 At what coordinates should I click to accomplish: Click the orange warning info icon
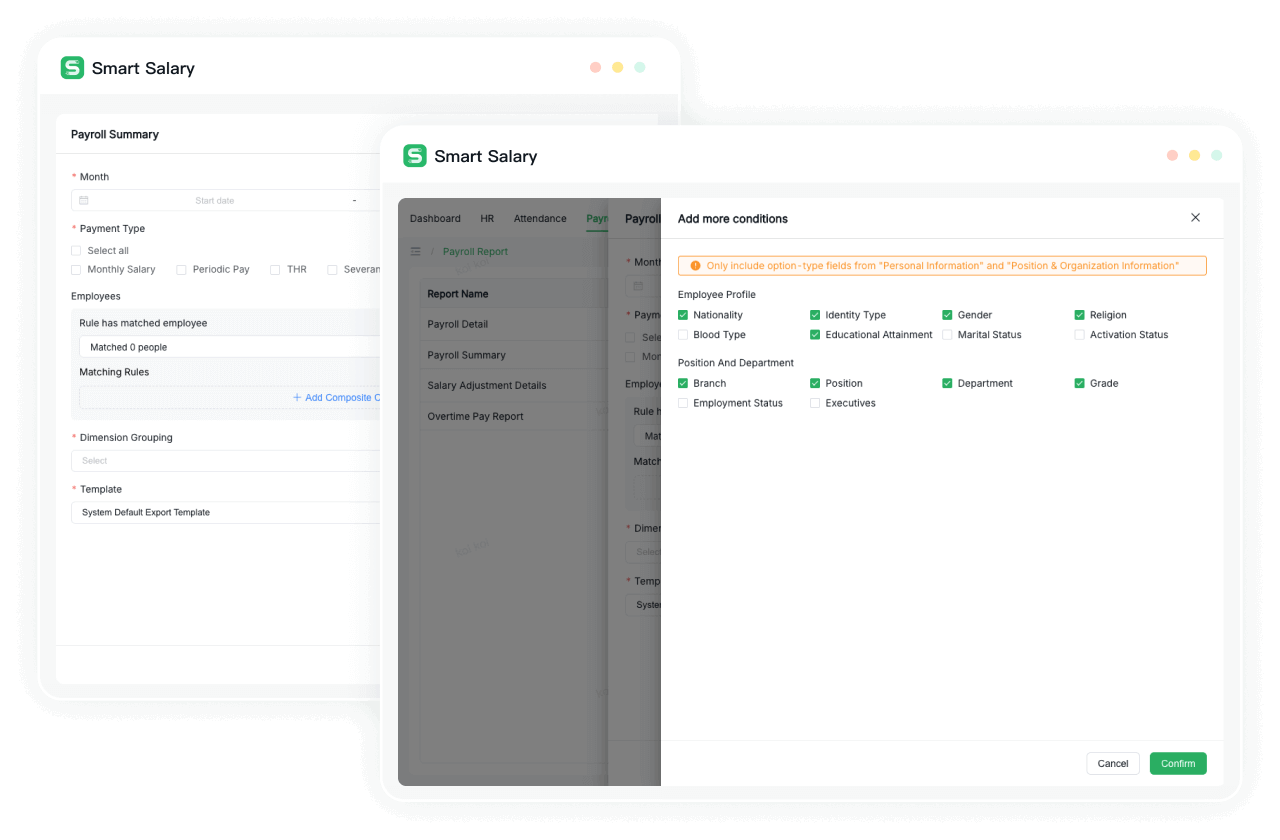(695, 266)
